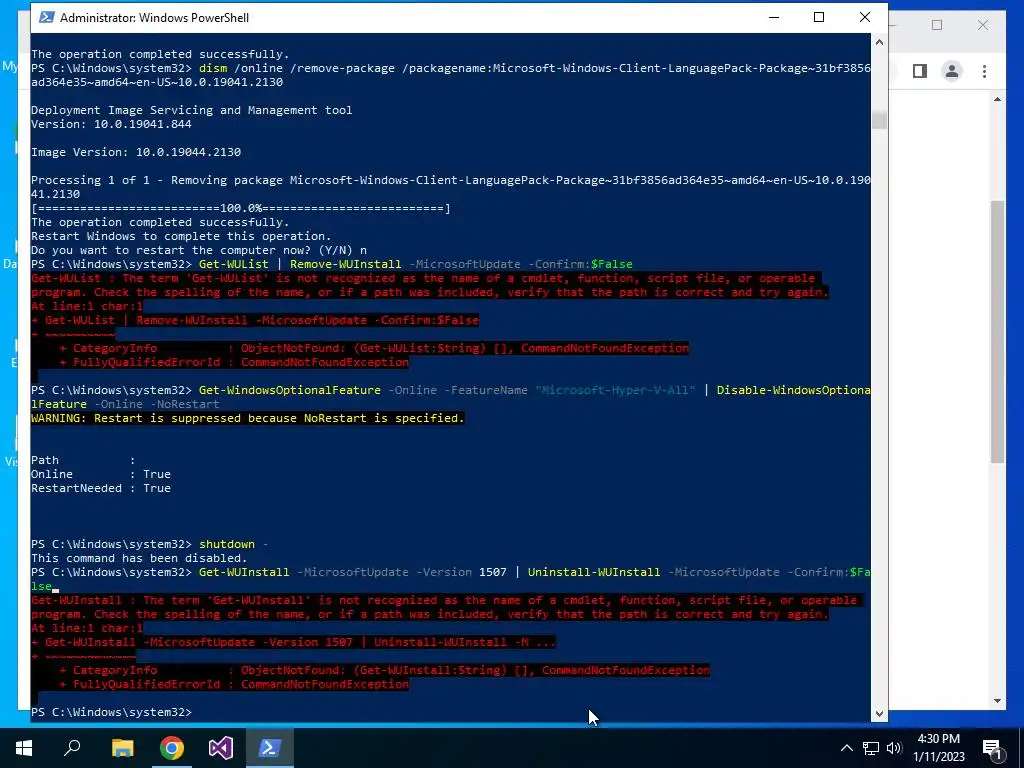The width and height of the screenshot is (1024, 768).
Task: Open File Explorer from the taskbar
Action: coord(122,748)
